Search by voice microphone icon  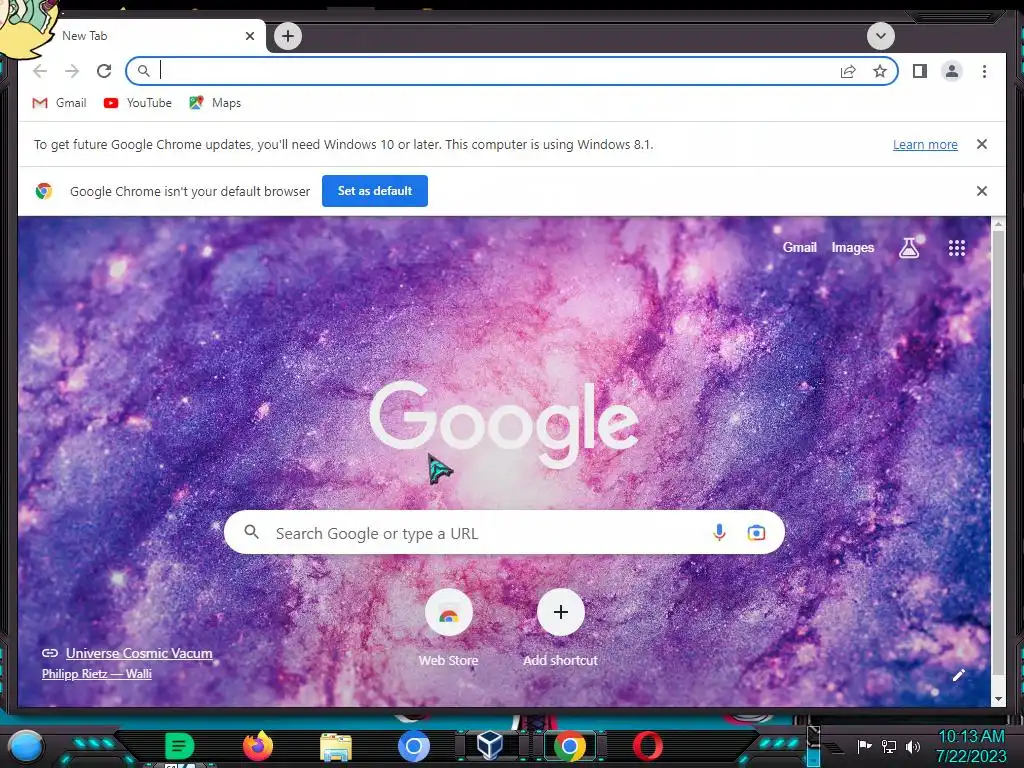[719, 533]
